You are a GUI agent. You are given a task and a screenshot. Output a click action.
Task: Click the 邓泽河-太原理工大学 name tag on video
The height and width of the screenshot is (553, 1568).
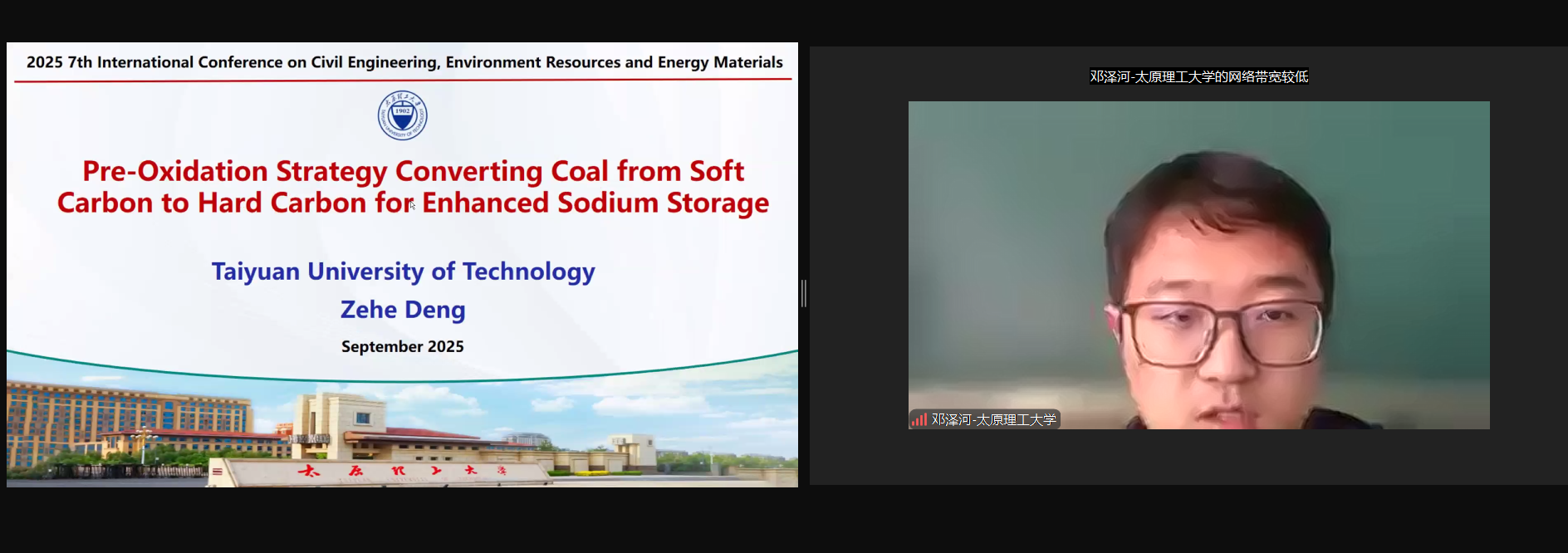pos(993,420)
